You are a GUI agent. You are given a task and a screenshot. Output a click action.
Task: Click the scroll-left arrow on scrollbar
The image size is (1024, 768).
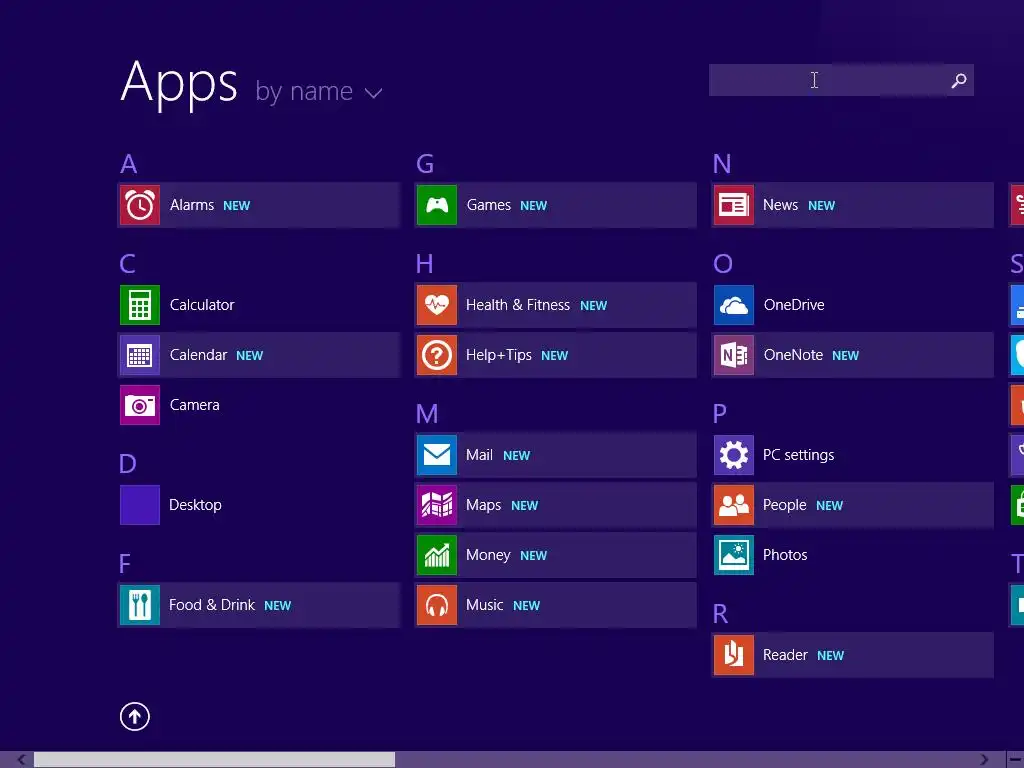[x=21, y=760]
